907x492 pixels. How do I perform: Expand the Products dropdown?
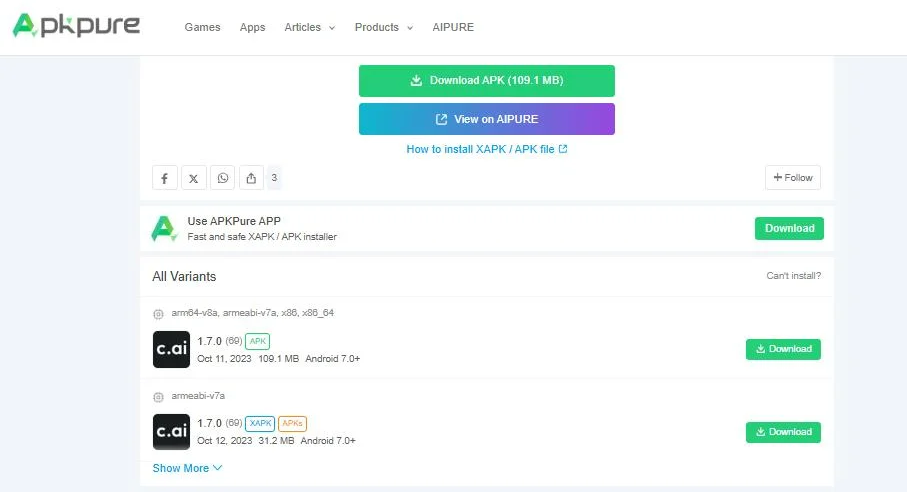tap(384, 27)
